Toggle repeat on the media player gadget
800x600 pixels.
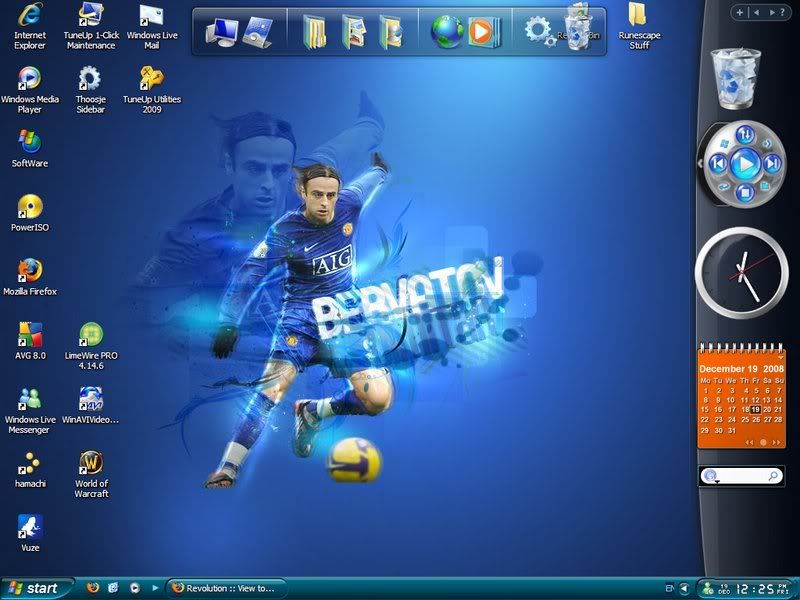(723, 187)
